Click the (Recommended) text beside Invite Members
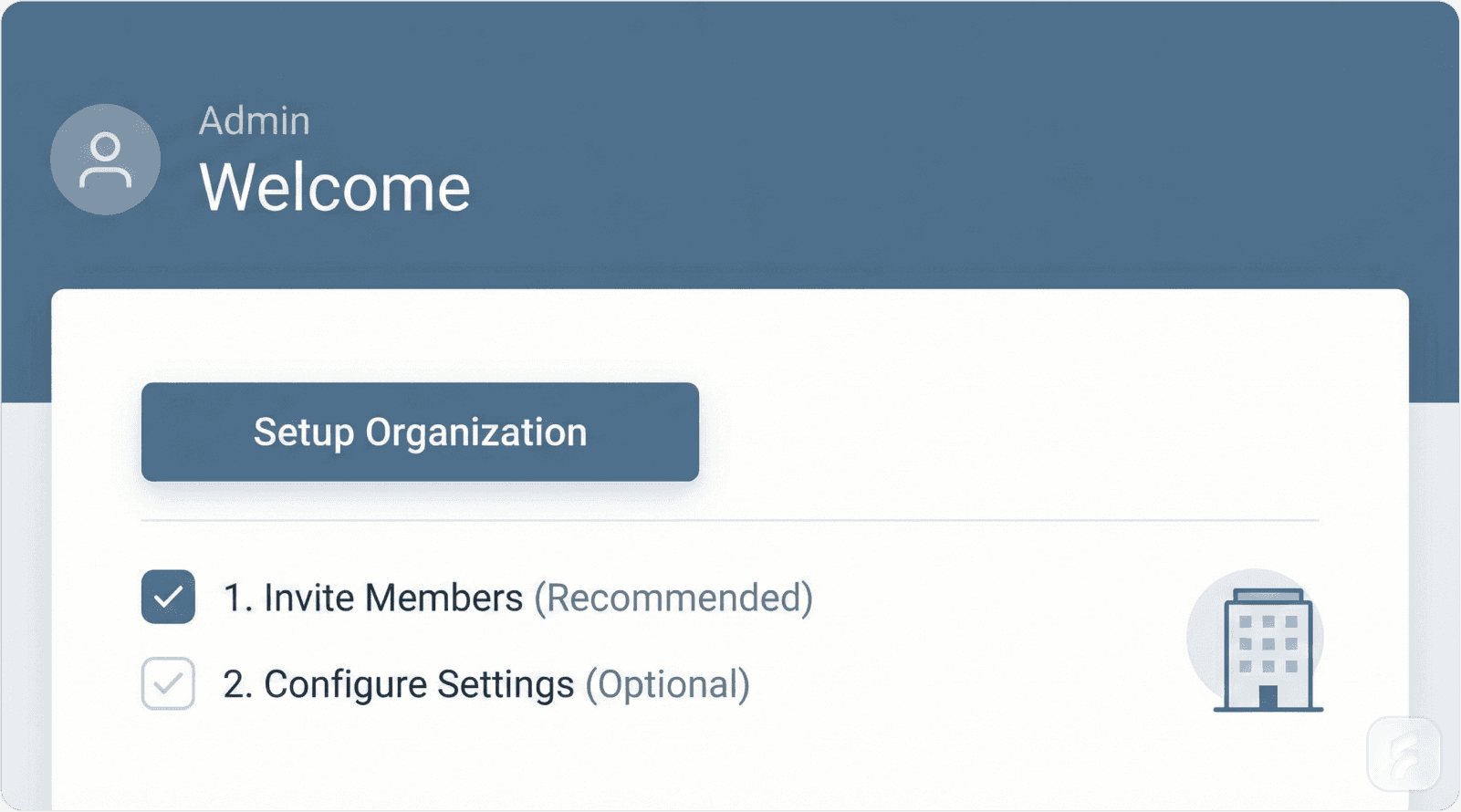This screenshot has width=1461, height=812. (677, 598)
